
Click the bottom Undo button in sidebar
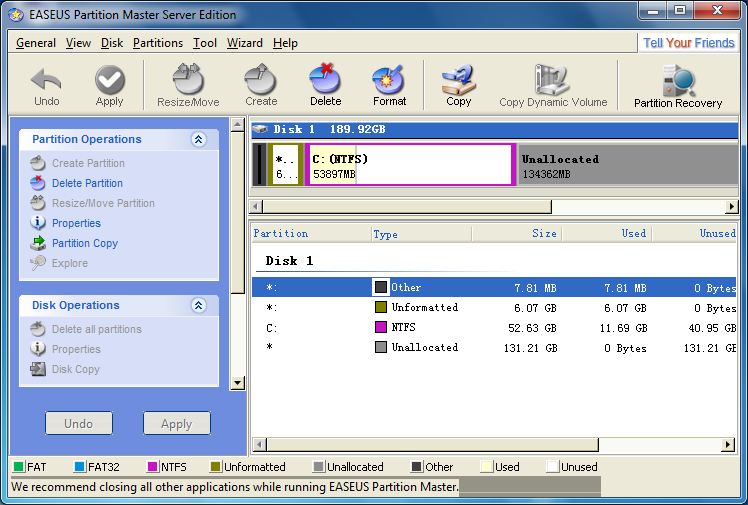pos(79,423)
